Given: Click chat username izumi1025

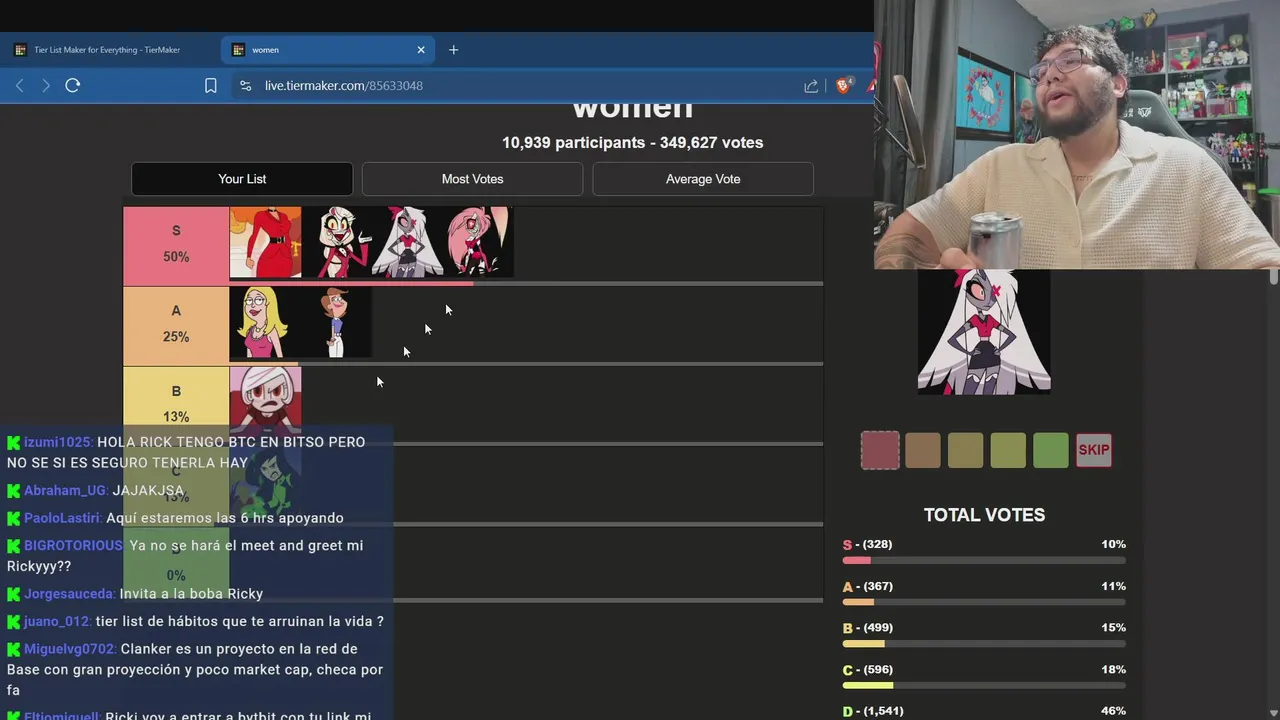Looking at the screenshot, I should [x=57, y=442].
